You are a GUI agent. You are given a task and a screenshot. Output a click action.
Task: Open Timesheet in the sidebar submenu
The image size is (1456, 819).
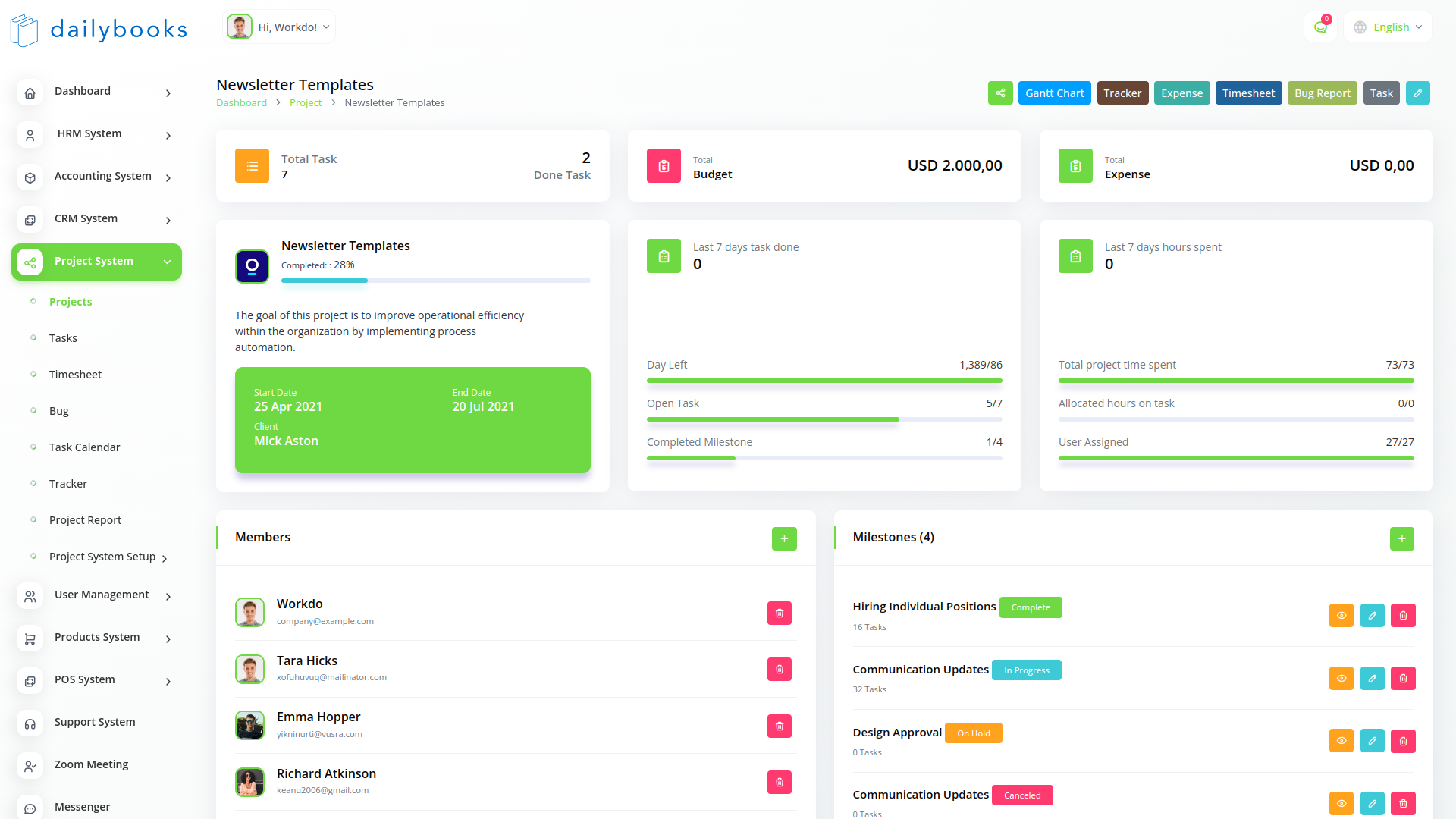[75, 375]
